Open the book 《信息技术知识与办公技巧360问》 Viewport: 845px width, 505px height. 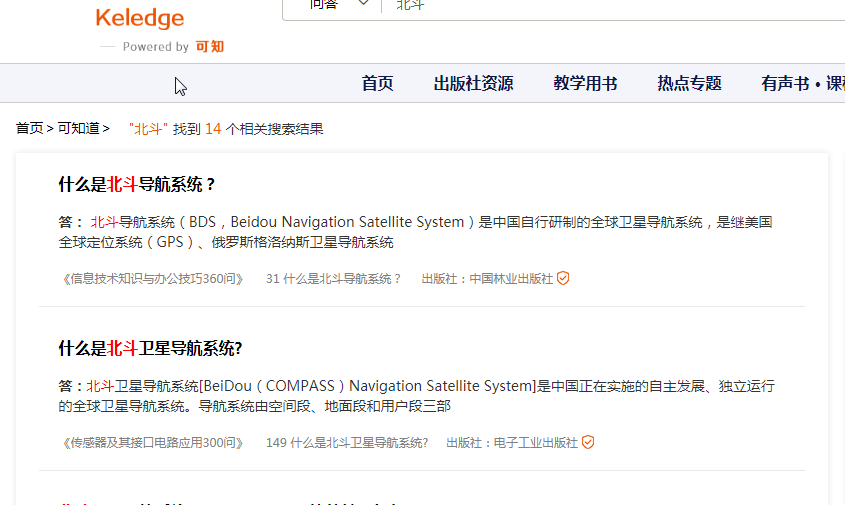(x=152, y=279)
